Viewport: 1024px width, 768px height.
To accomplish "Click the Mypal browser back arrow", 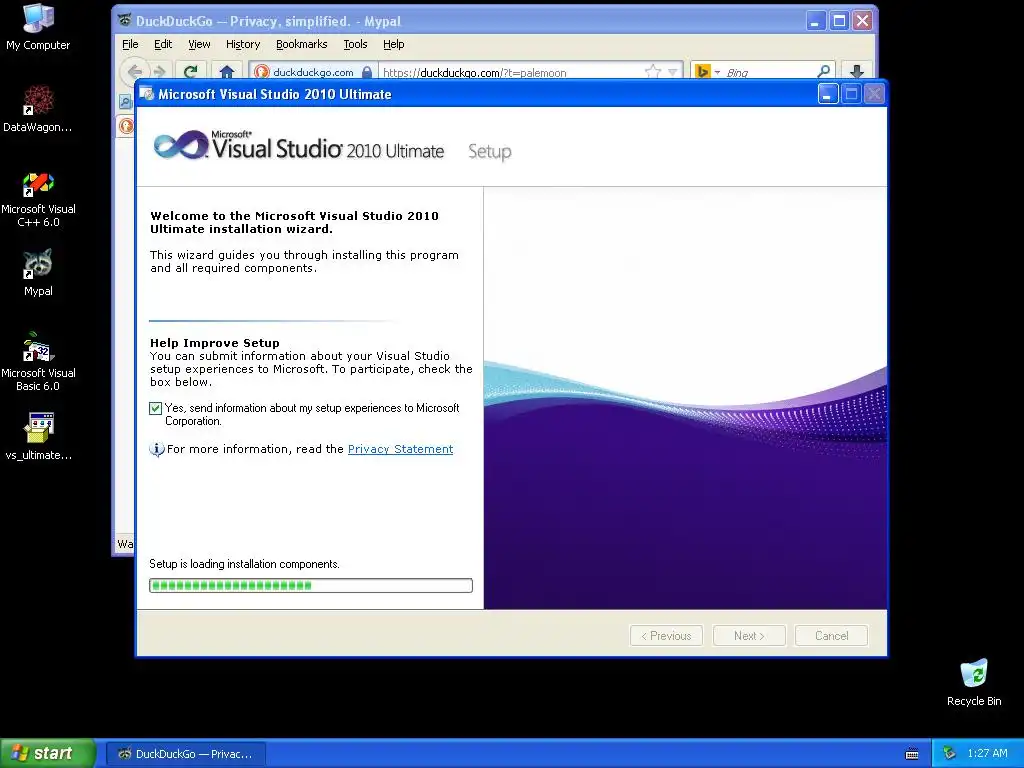I will coord(135,72).
